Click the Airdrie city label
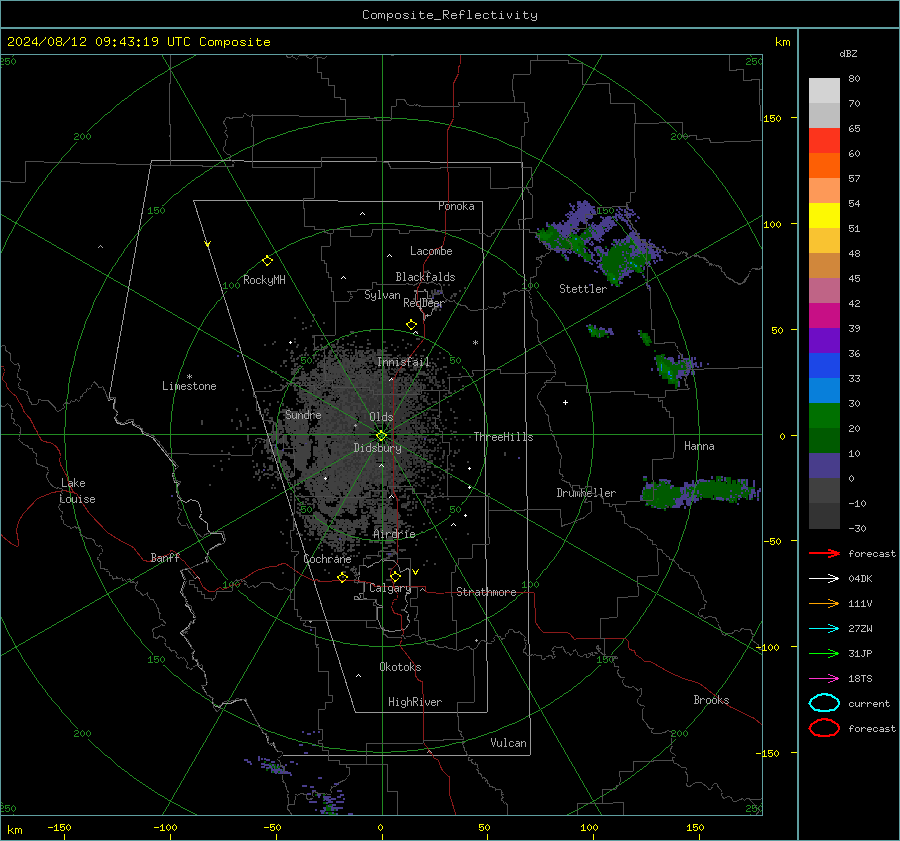The height and width of the screenshot is (841, 900). coord(394,534)
